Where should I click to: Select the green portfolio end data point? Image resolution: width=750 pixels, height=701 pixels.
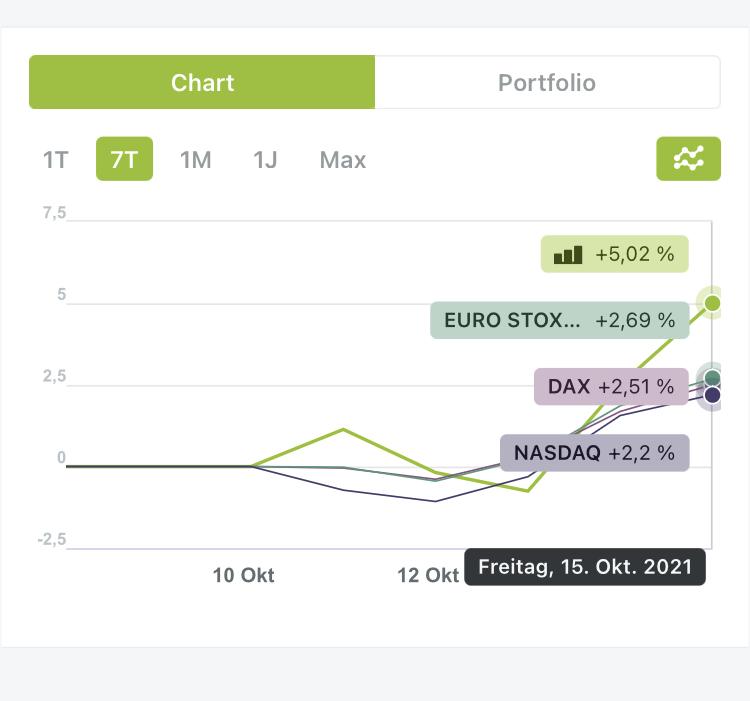point(712,302)
